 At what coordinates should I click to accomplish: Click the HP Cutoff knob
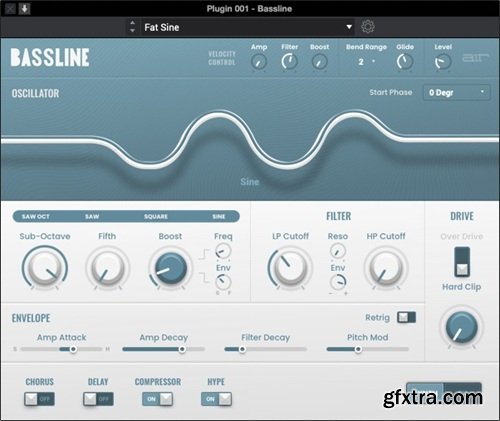click(386, 268)
